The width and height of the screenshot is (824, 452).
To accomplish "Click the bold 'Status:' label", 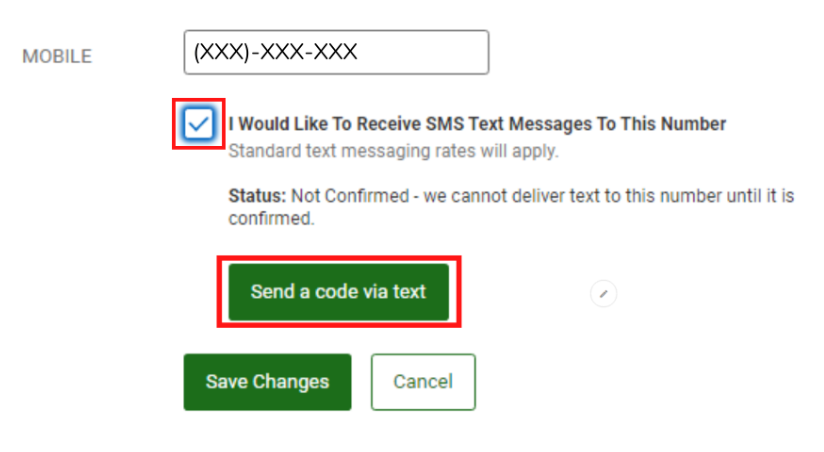I will pos(257,196).
